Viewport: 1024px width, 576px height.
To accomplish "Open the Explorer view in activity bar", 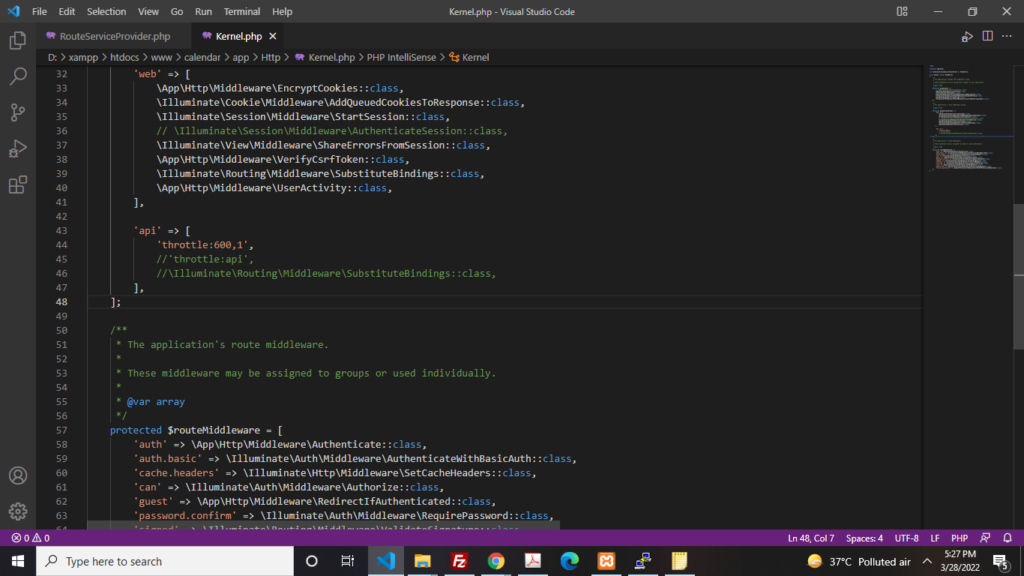I will coord(17,41).
